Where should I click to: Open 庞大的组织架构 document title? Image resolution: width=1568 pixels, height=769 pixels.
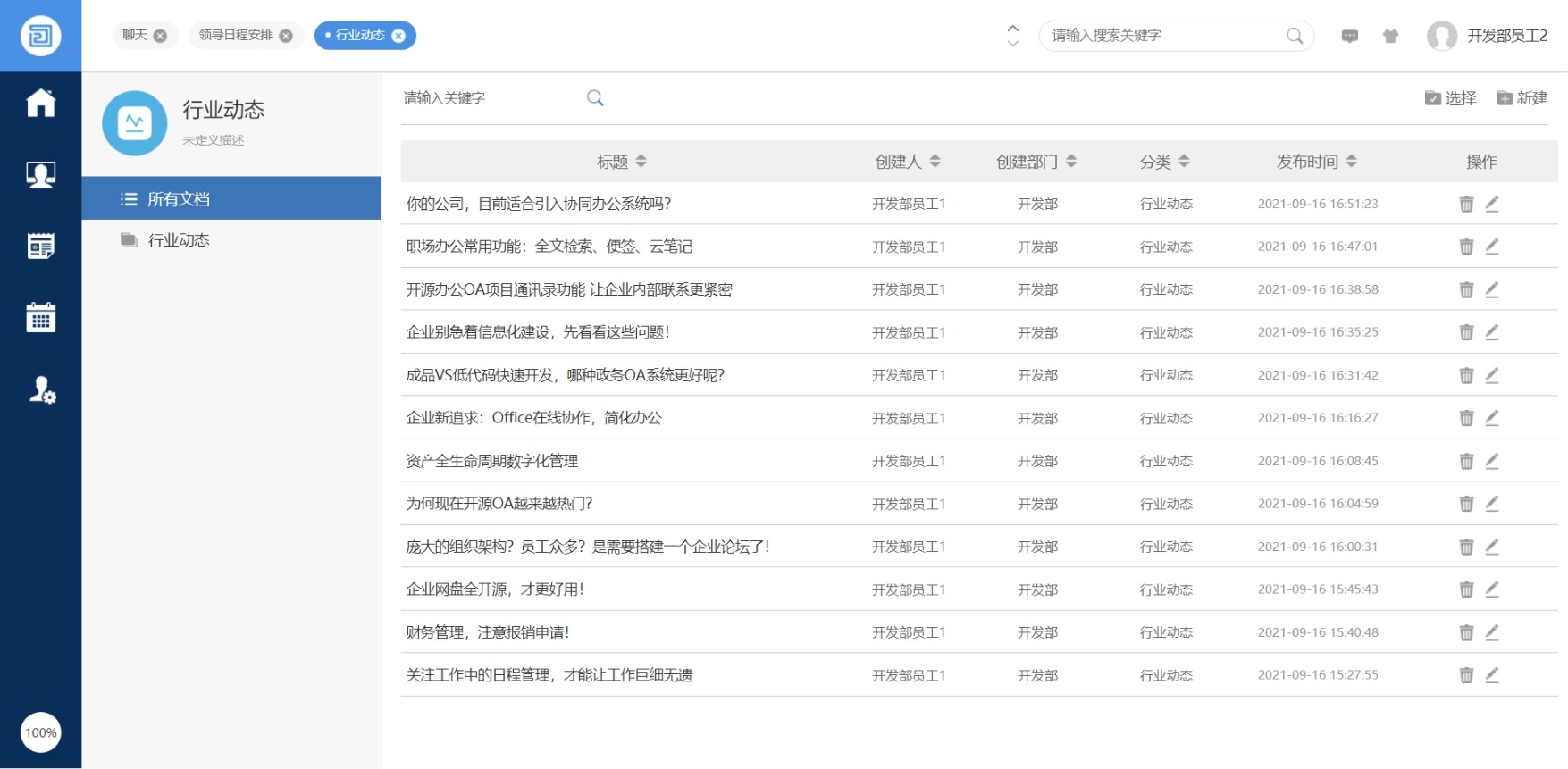tap(588, 547)
